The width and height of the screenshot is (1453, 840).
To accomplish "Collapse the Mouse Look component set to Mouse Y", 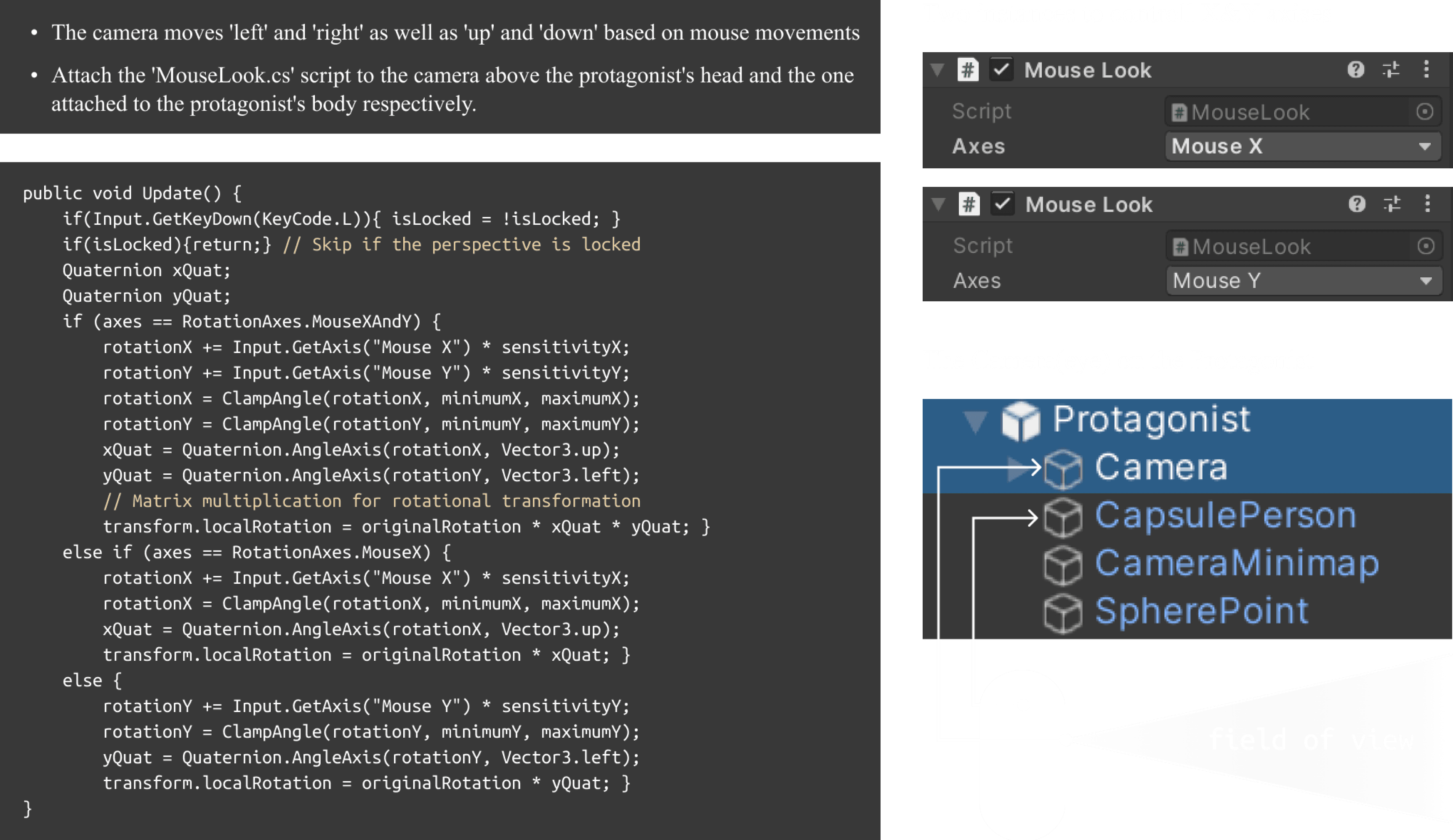I will (x=939, y=205).
